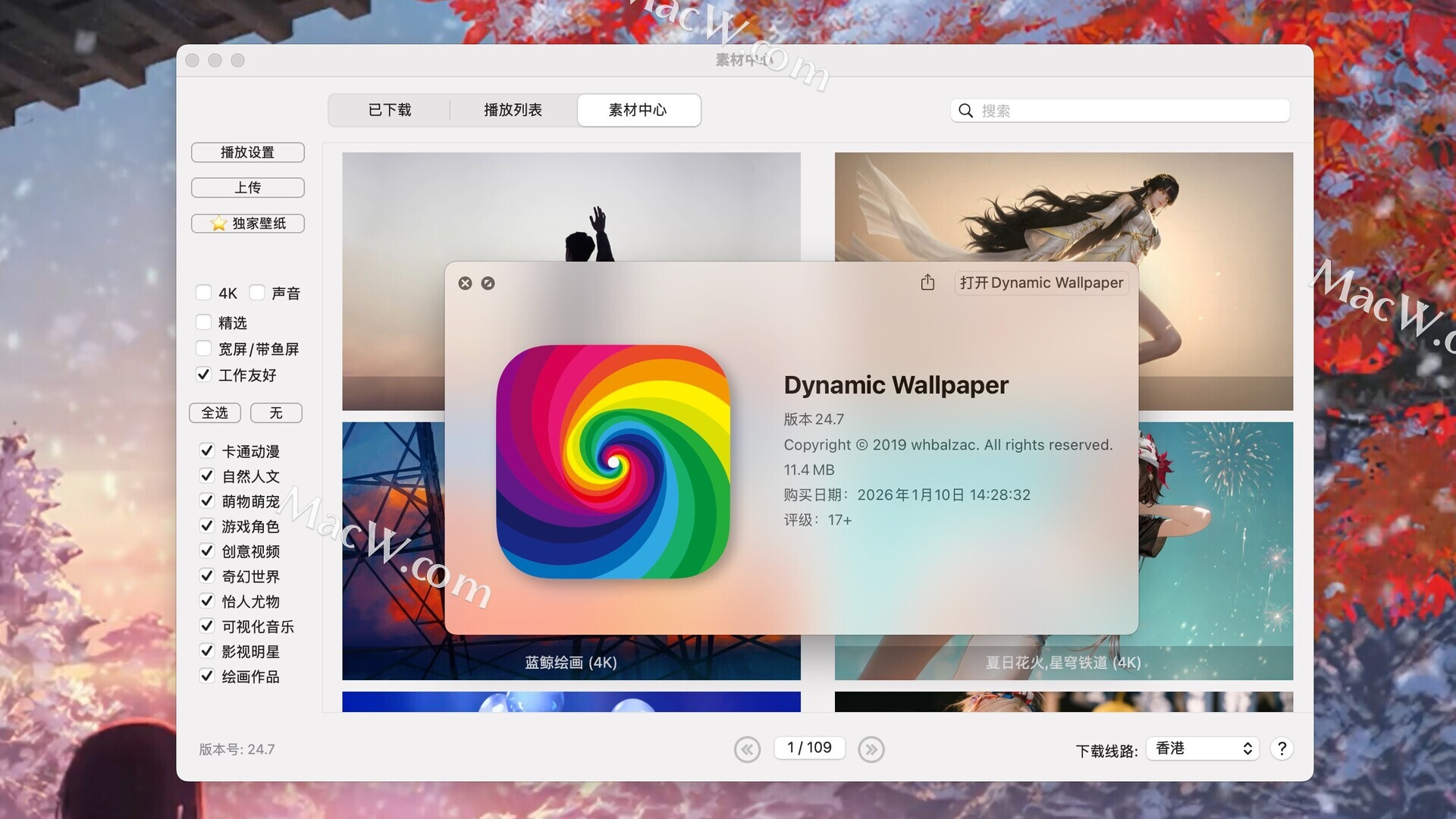Open help with question mark button

click(x=1282, y=748)
